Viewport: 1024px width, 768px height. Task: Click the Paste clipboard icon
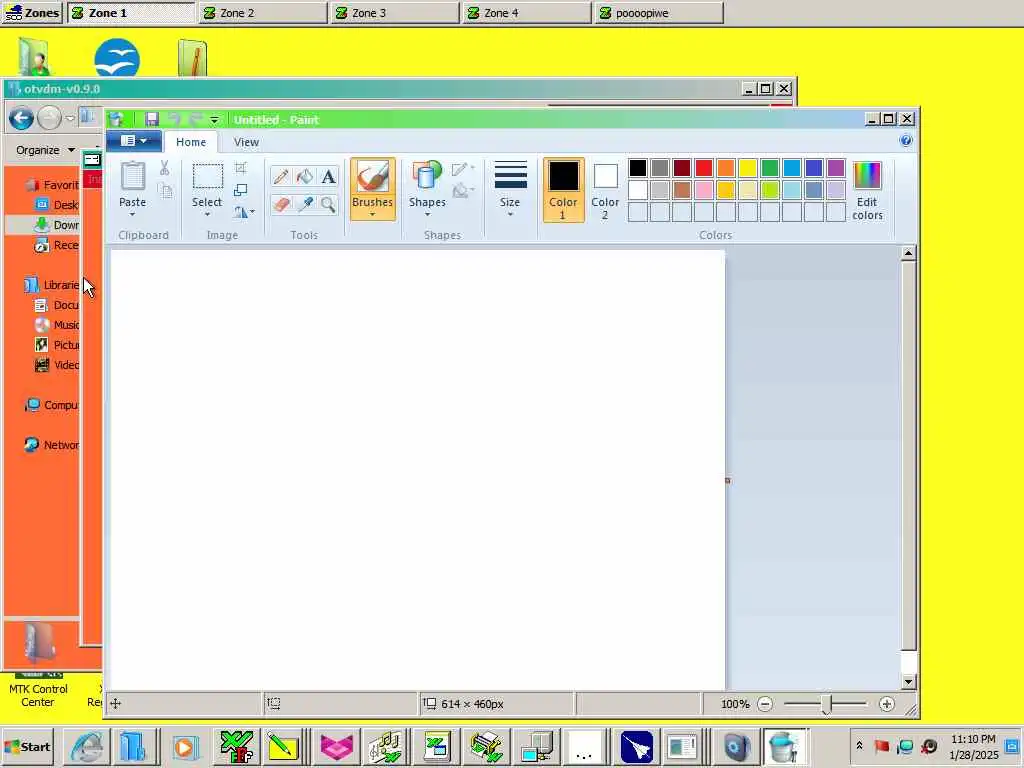point(133,176)
